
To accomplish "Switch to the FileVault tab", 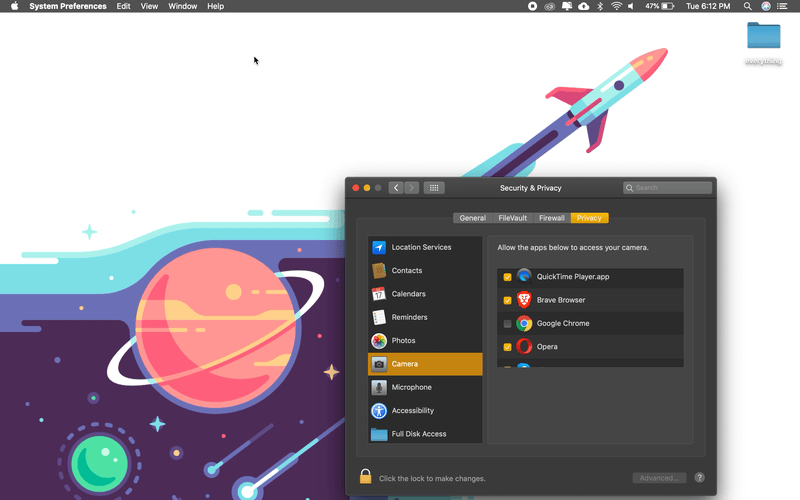I will pos(513,218).
